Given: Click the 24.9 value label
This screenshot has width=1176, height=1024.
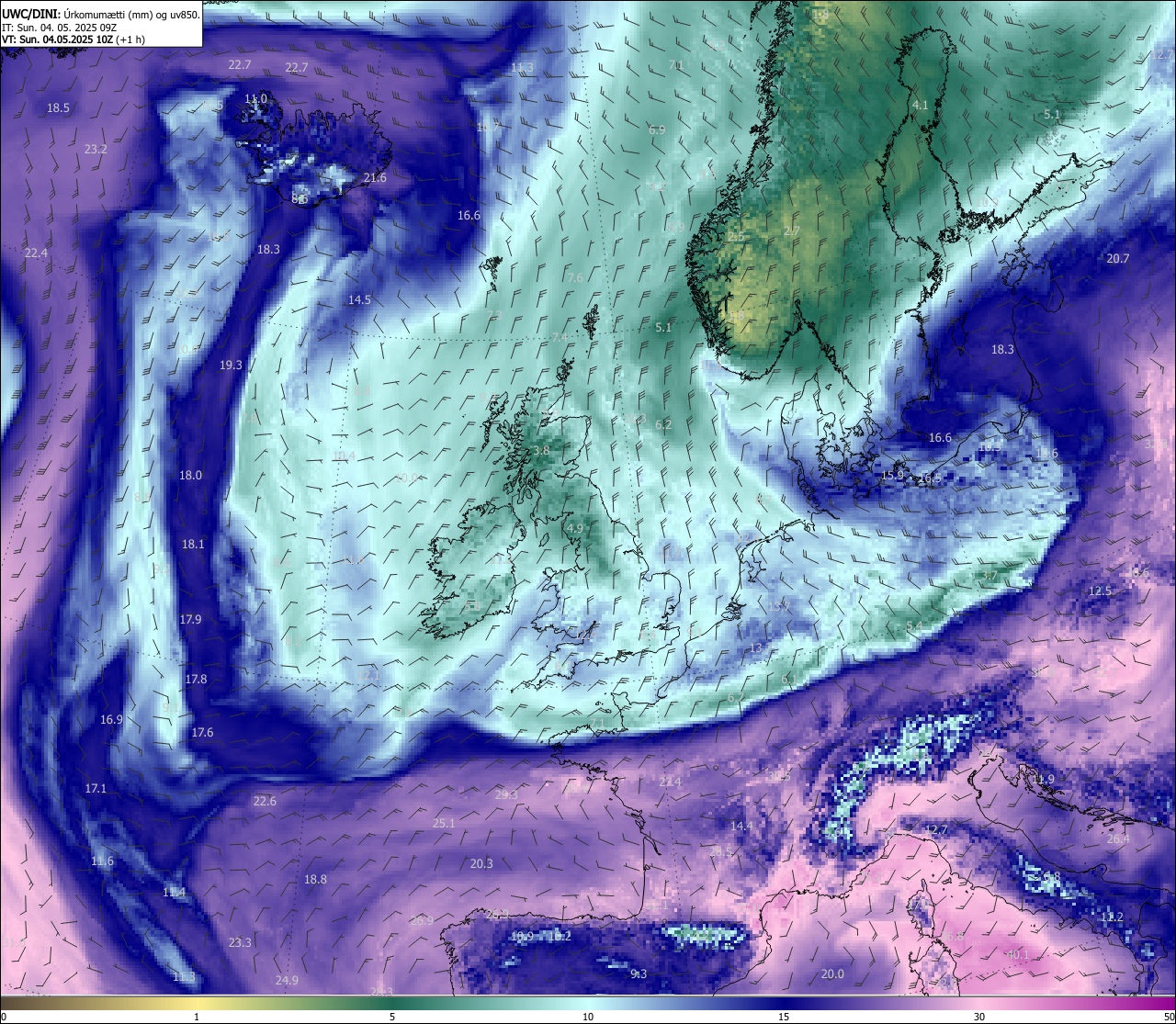Looking at the screenshot, I should [x=287, y=981].
